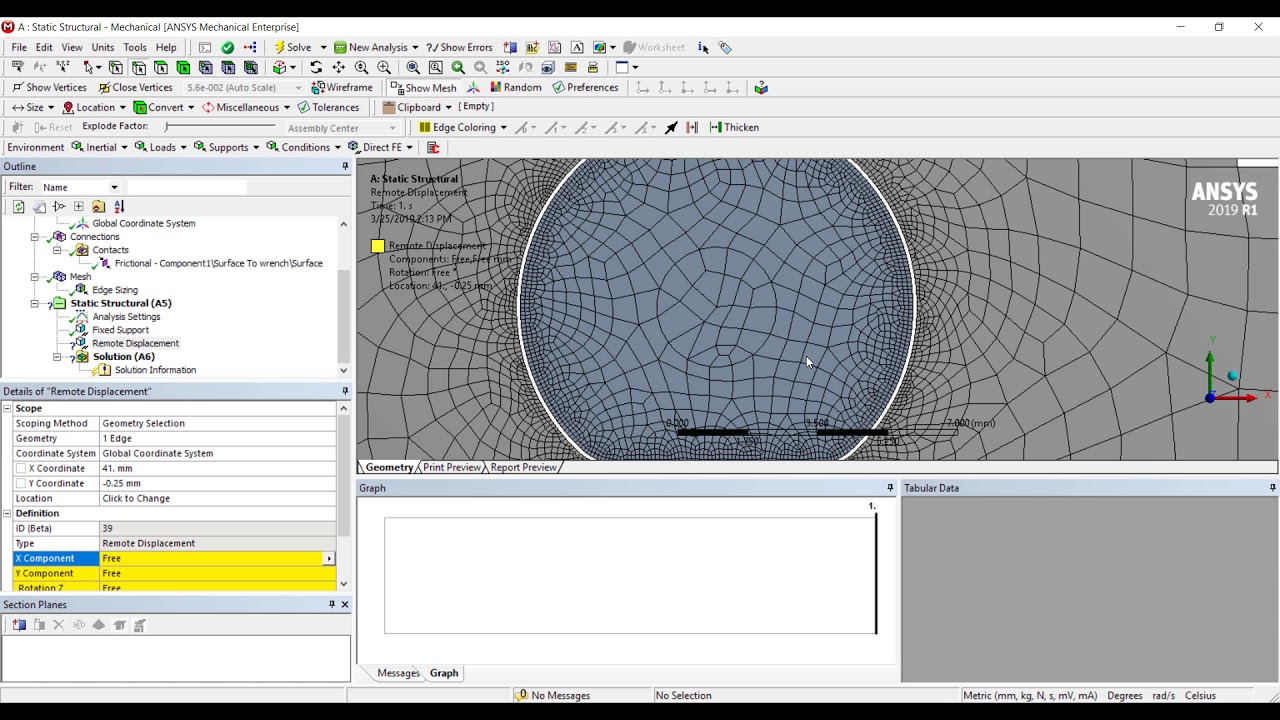The height and width of the screenshot is (720, 1280).
Task: Select the face selection filter icon
Action: [x=161, y=67]
